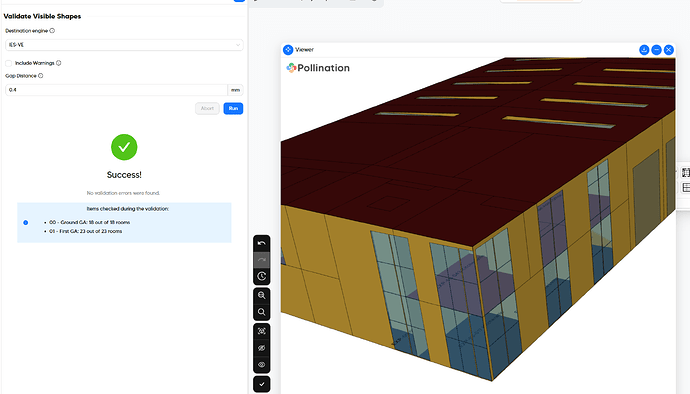Click info icon beside Gap Distance
The width and height of the screenshot is (690, 394).
coord(40,76)
